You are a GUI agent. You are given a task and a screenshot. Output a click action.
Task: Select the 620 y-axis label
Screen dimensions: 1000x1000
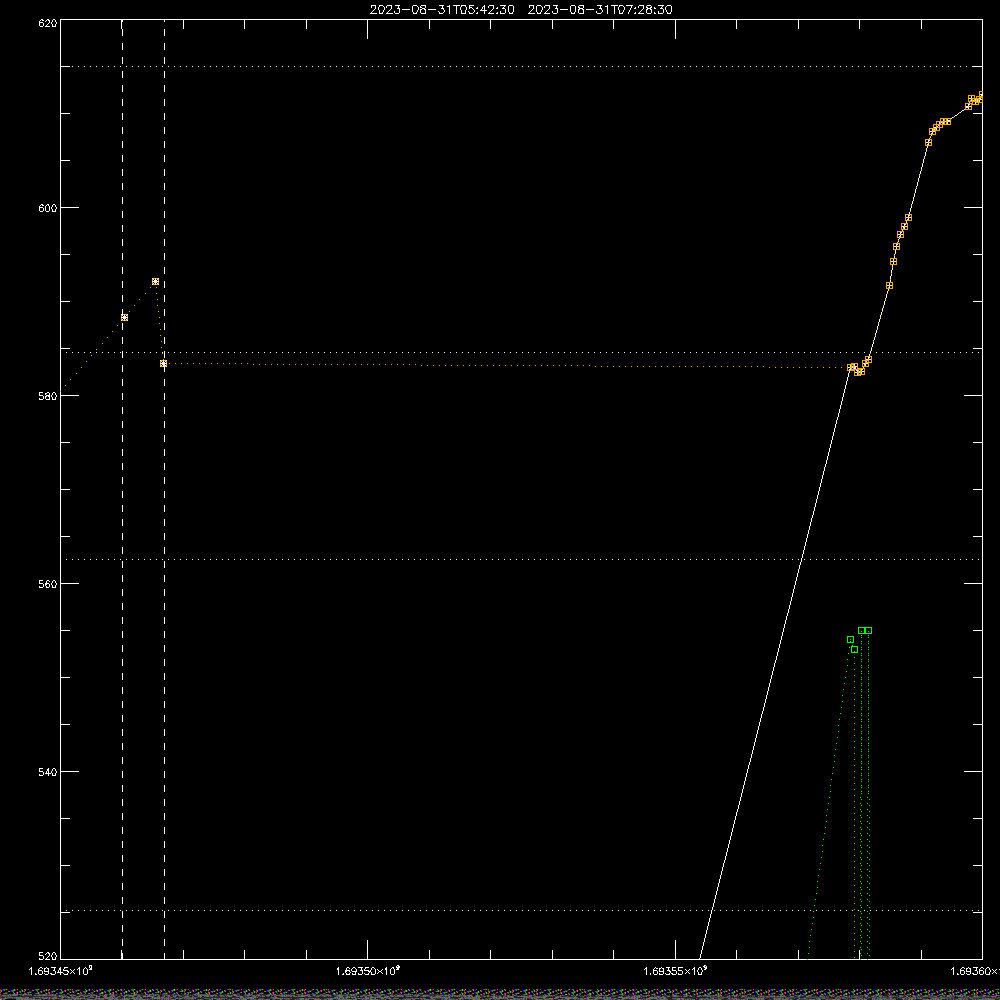[48, 23]
